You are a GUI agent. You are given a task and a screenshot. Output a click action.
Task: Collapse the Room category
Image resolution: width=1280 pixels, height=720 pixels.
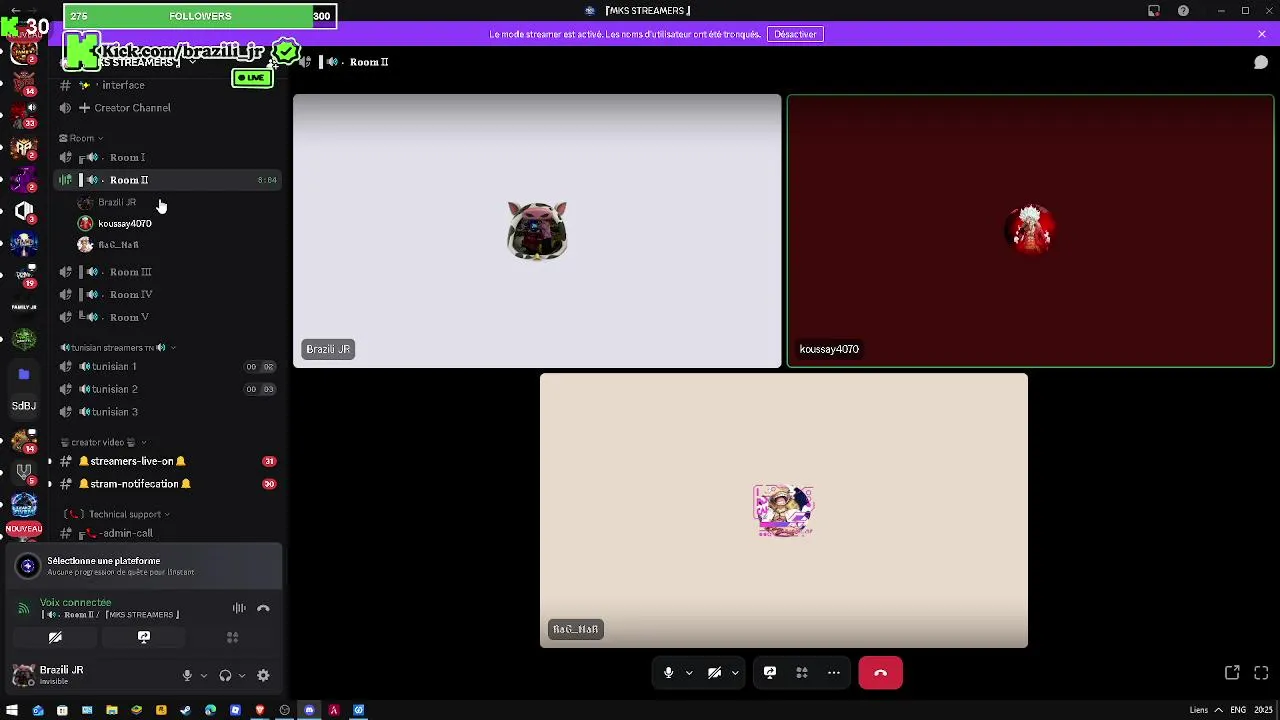(x=81, y=138)
